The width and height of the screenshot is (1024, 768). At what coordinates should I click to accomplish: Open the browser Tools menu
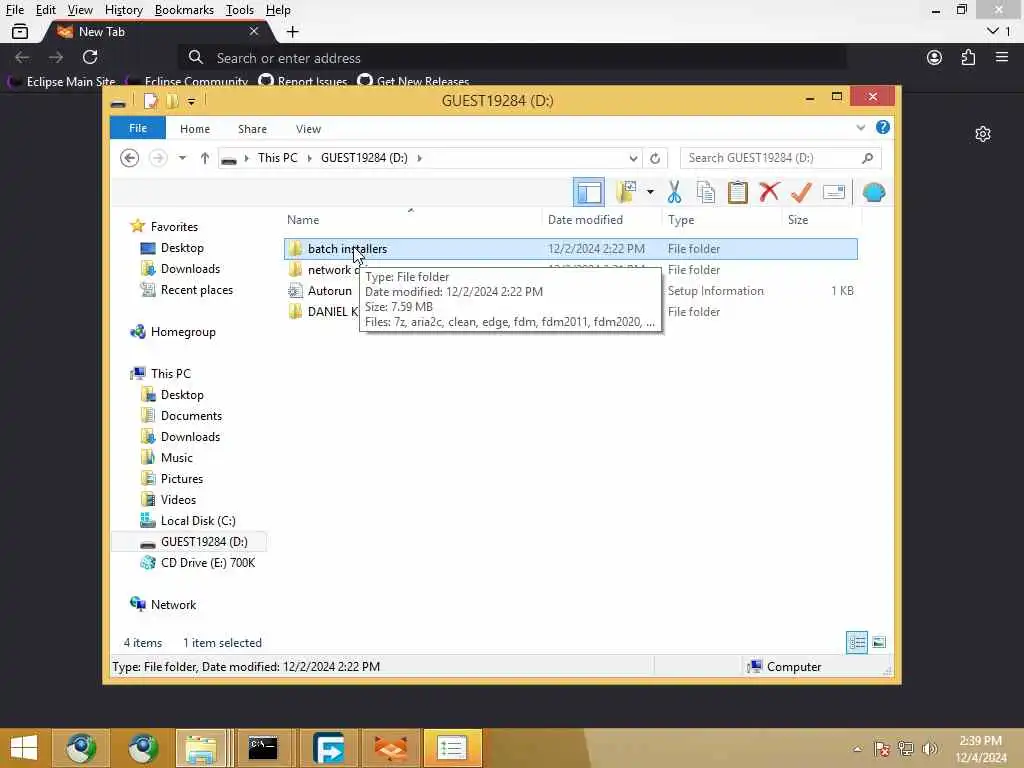pyautogui.click(x=239, y=10)
